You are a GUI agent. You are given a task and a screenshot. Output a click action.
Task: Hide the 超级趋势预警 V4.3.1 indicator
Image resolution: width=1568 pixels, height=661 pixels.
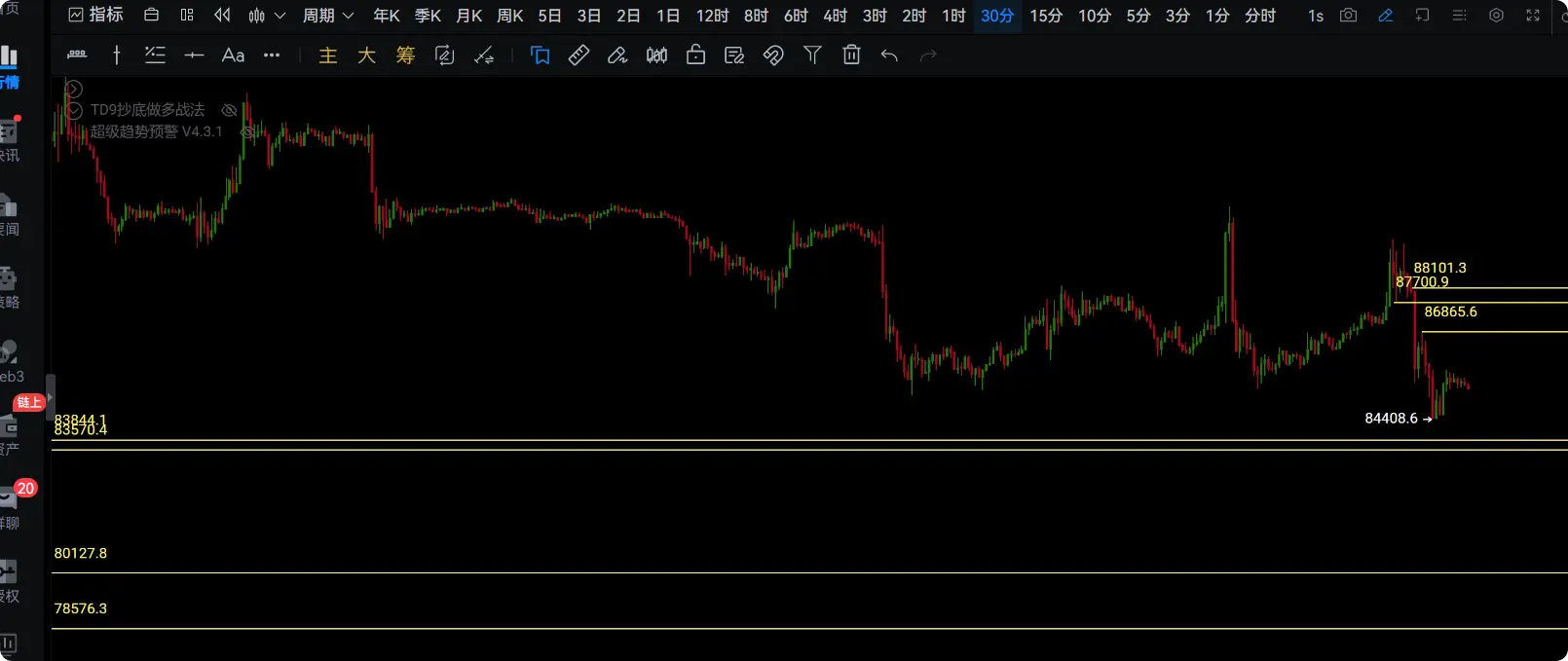[x=247, y=131]
